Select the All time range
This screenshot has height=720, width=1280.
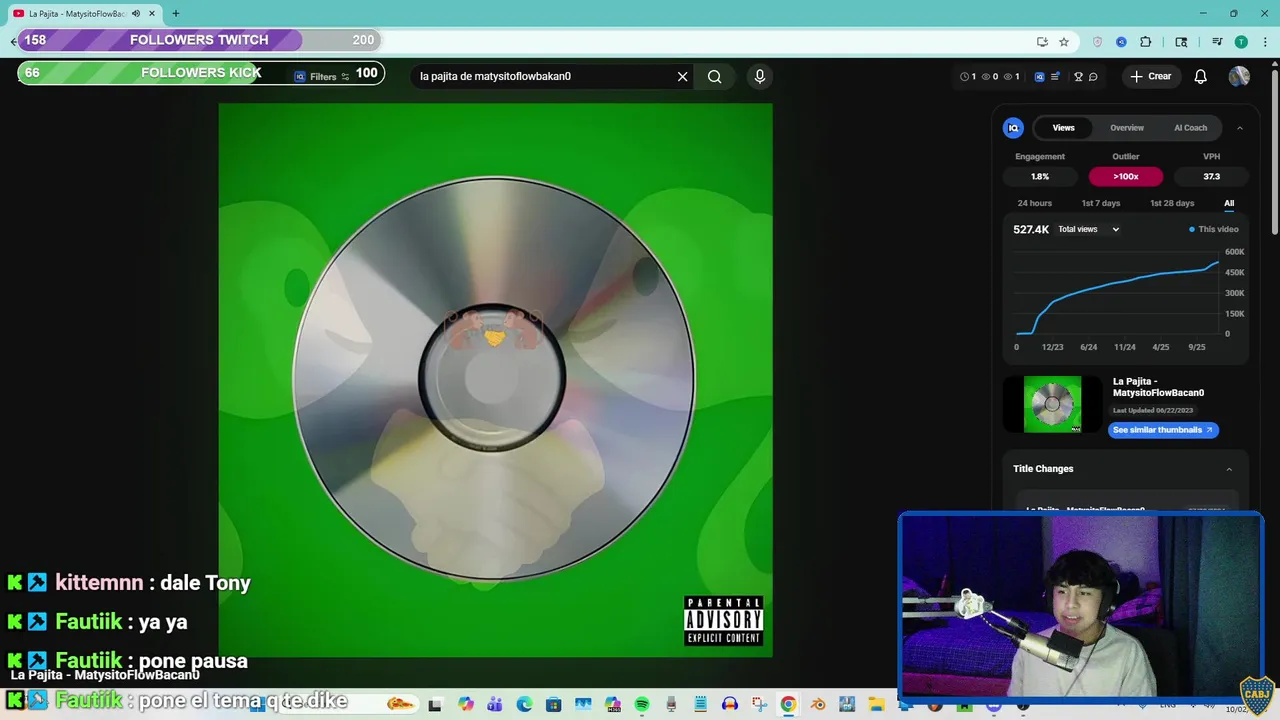tap(1229, 203)
